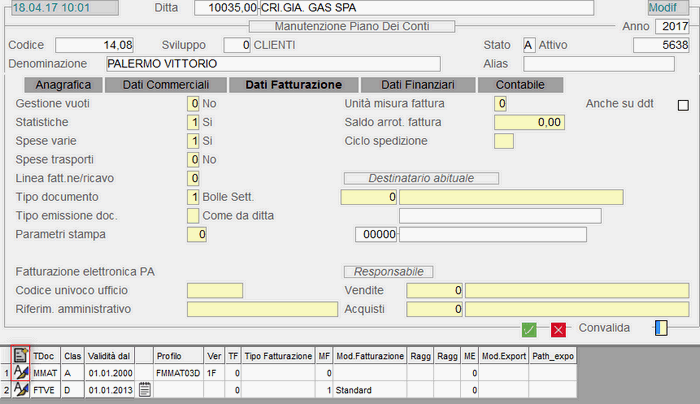Click the Gestione vuoti value field
This screenshot has height=404, width=700.
[x=193, y=104]
